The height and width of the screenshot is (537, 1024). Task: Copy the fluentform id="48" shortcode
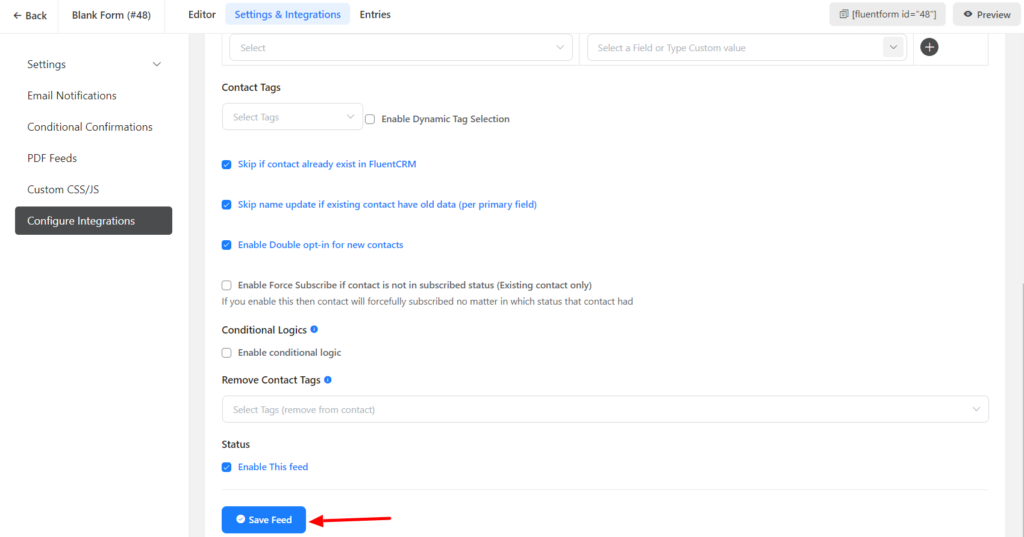click(x=888, y=15)
